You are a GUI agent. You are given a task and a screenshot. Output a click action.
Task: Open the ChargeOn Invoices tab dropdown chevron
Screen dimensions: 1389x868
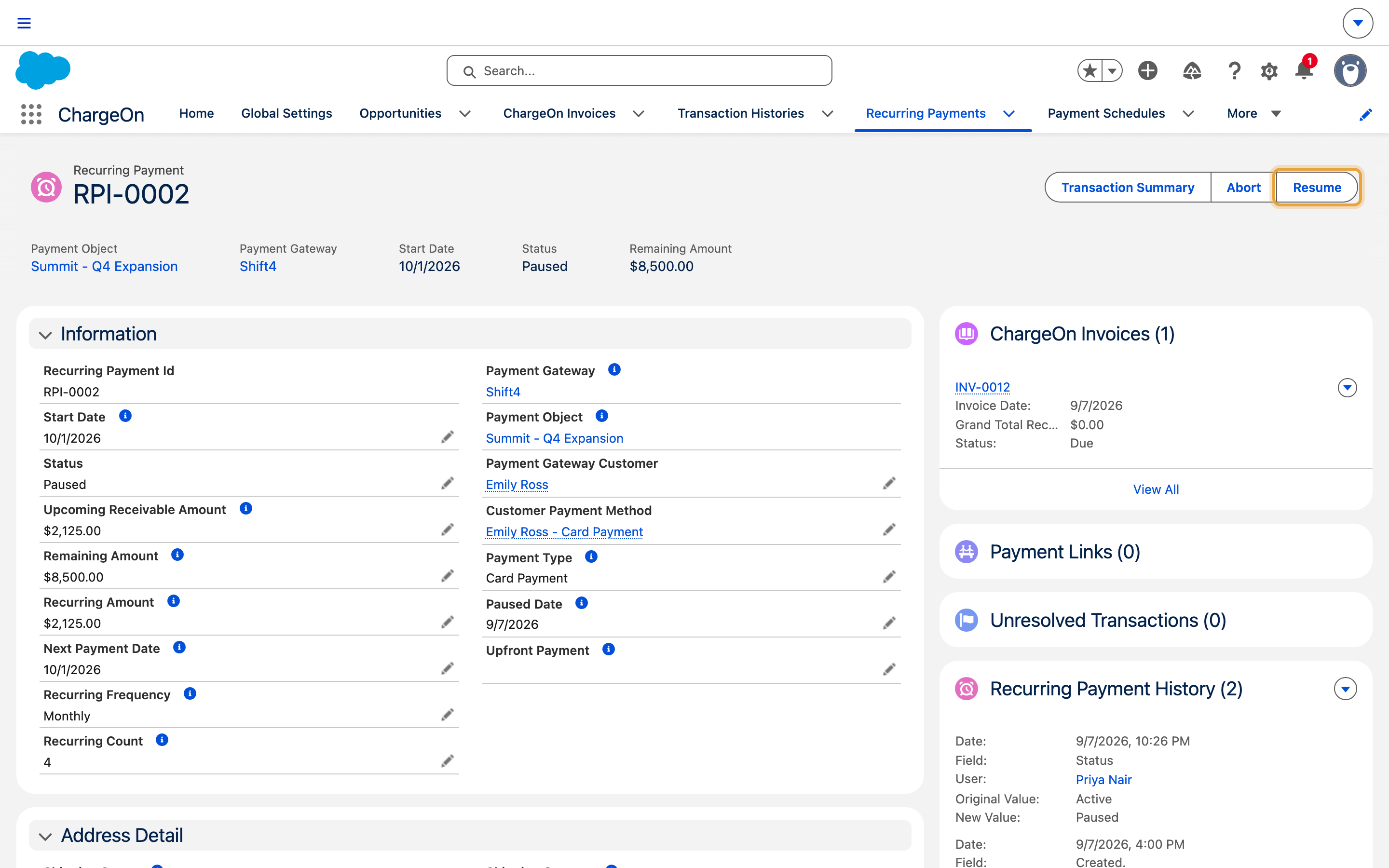coord(638,114)
